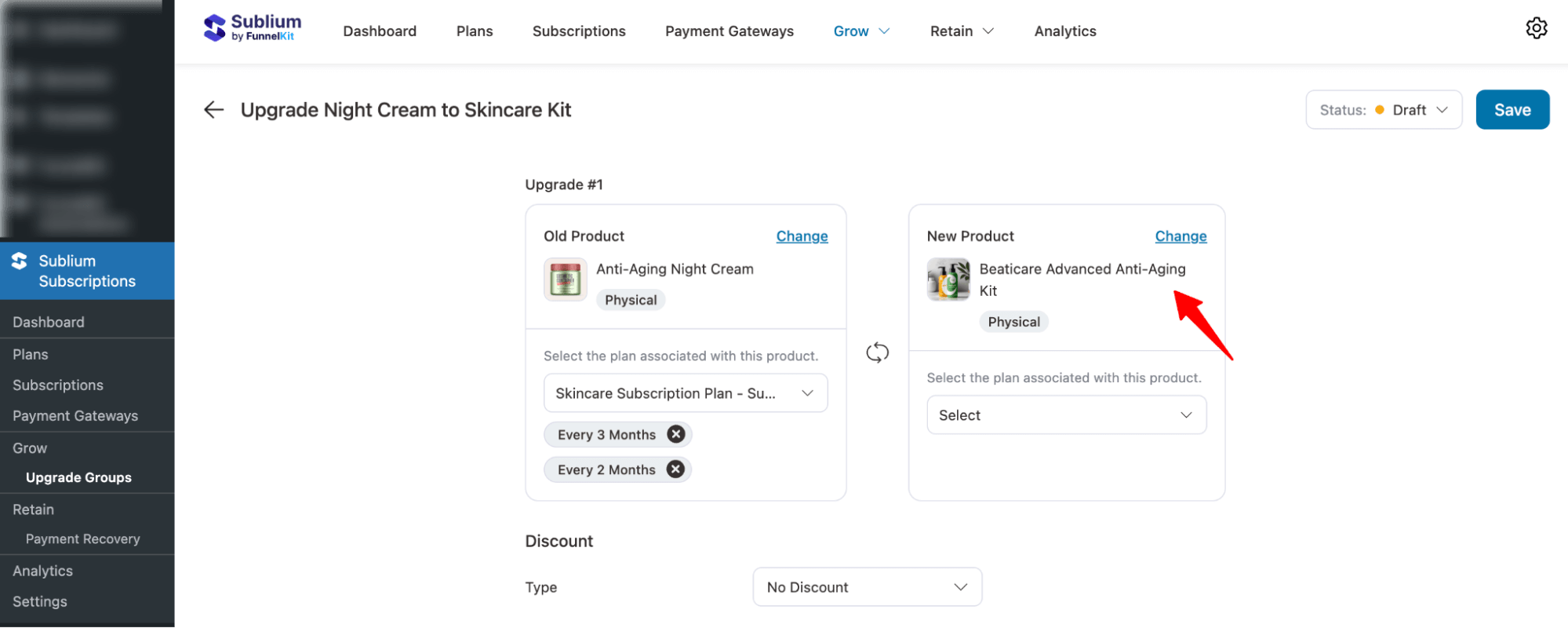Click the Sublium Subscriptions sidebar icon

point(20,261)
